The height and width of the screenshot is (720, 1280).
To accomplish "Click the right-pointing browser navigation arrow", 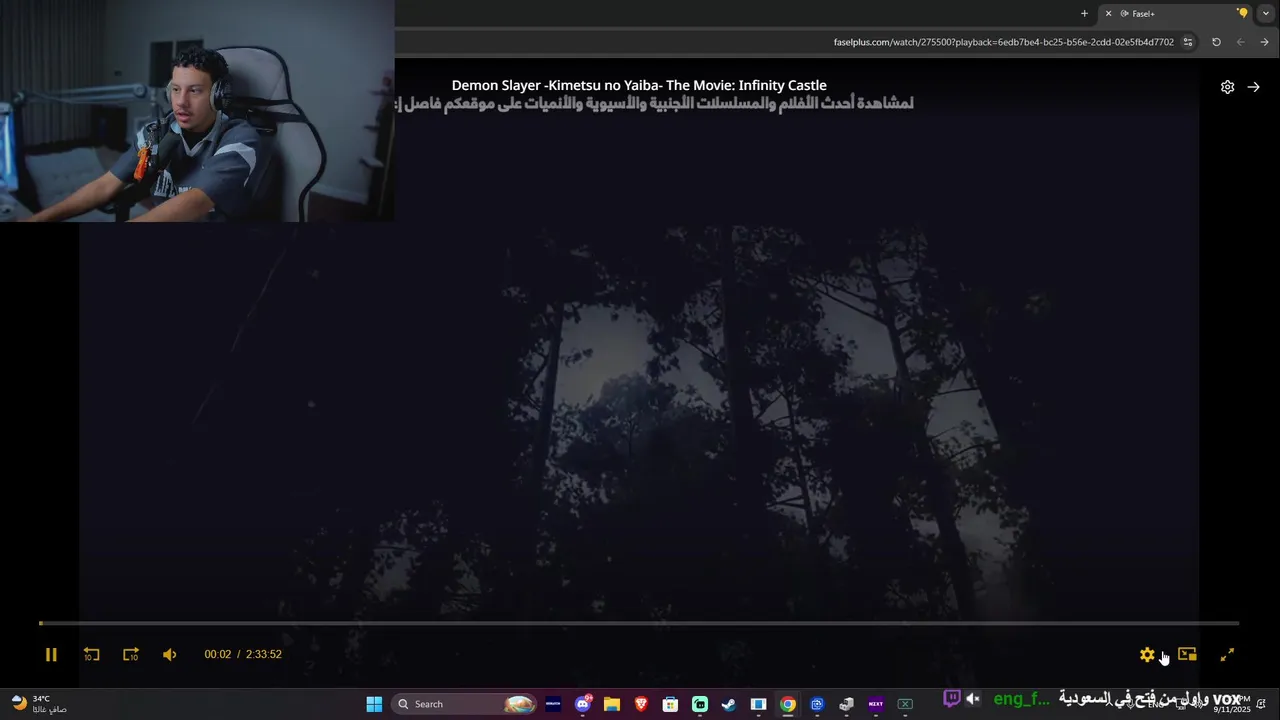I will click(x=1265, y=42).
